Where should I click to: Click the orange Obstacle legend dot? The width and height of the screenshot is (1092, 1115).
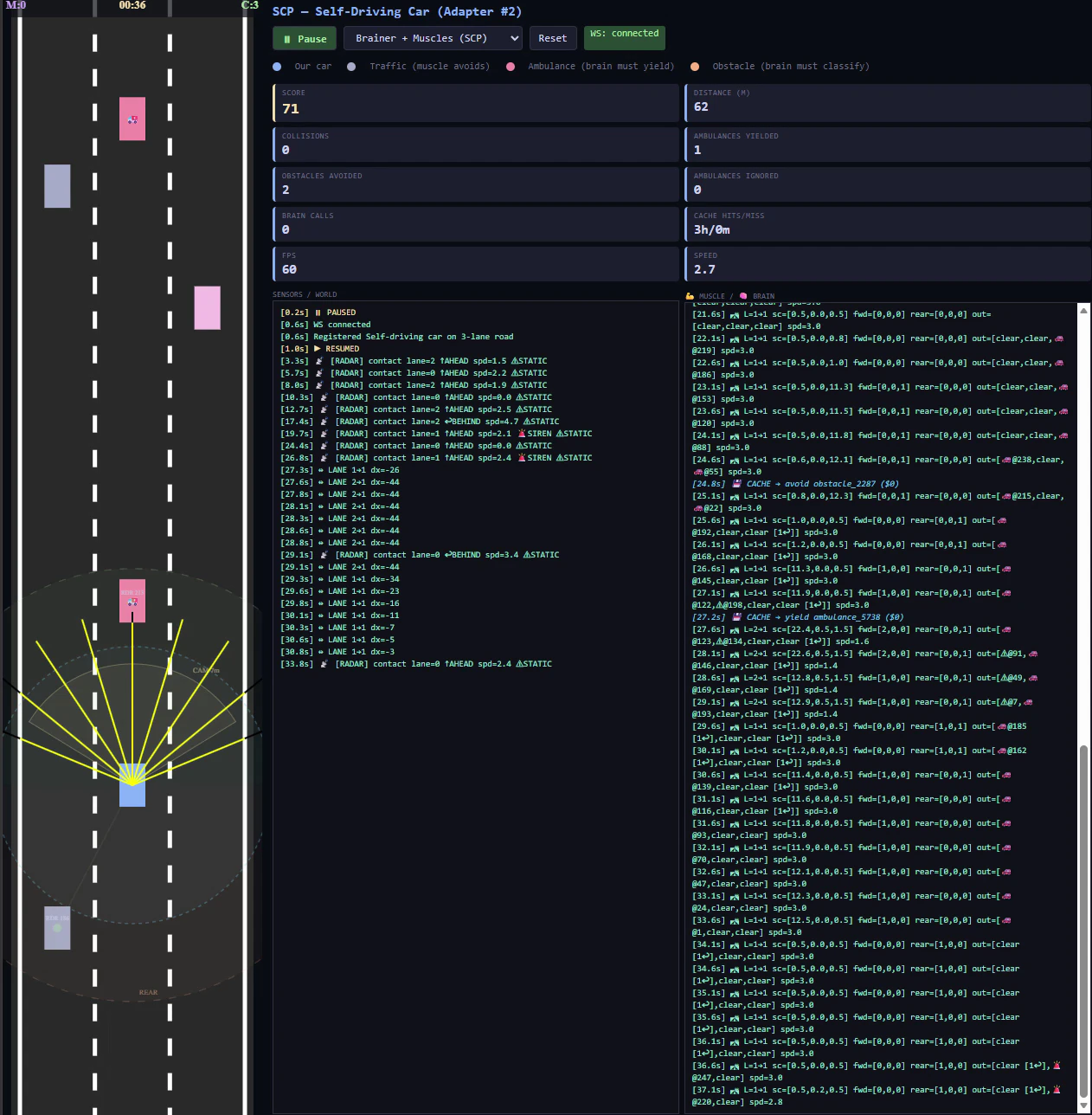coord(695,67)
